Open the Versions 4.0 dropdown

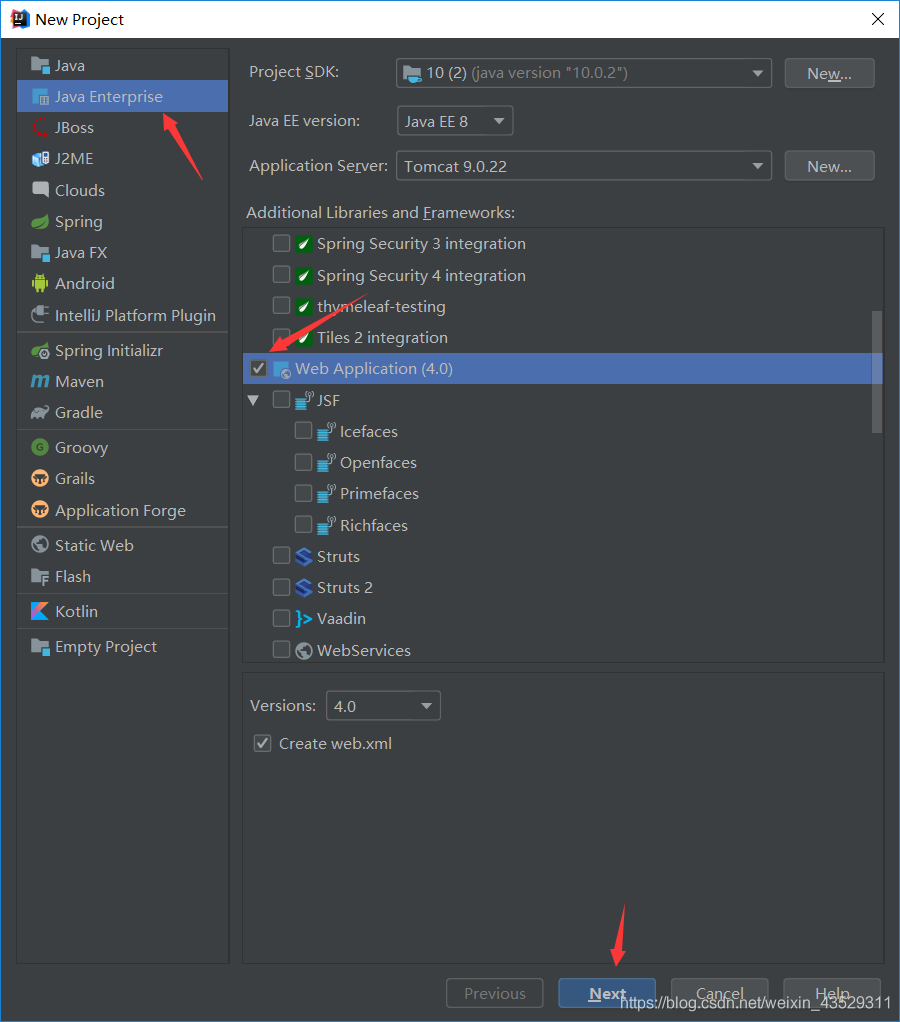point(383,706)
